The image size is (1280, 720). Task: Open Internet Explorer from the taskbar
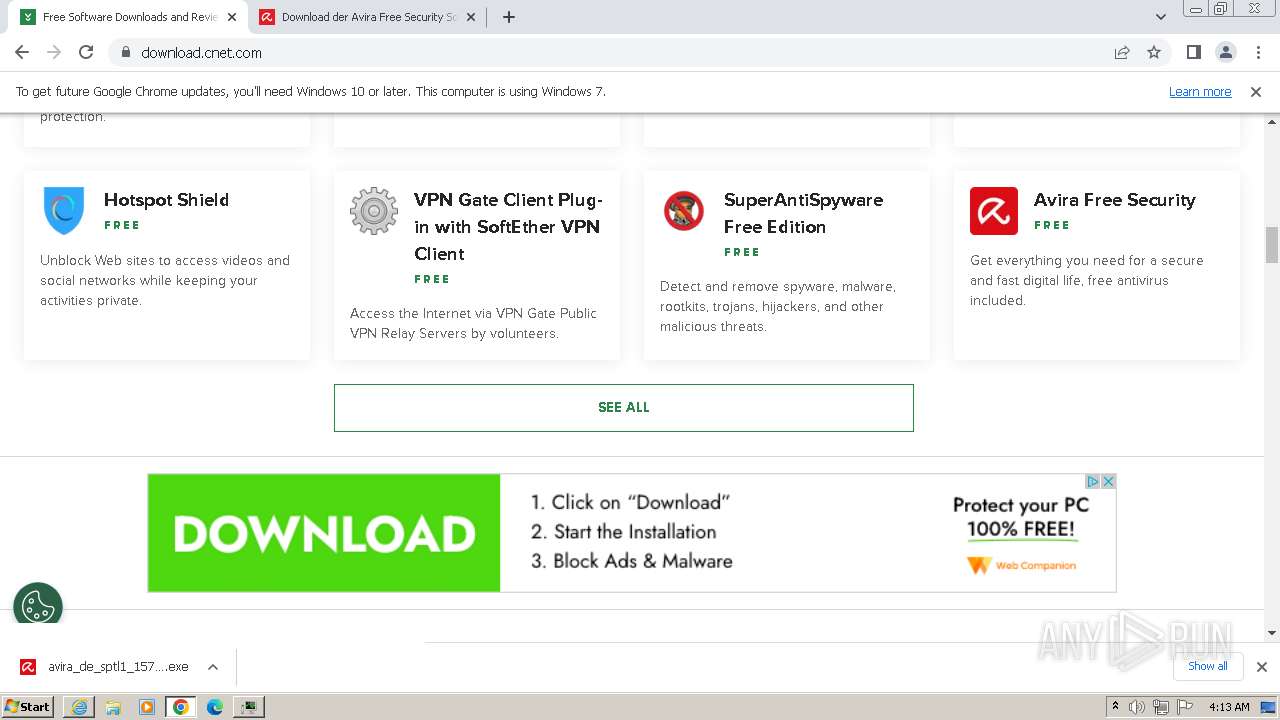click(x=79, y=707)
